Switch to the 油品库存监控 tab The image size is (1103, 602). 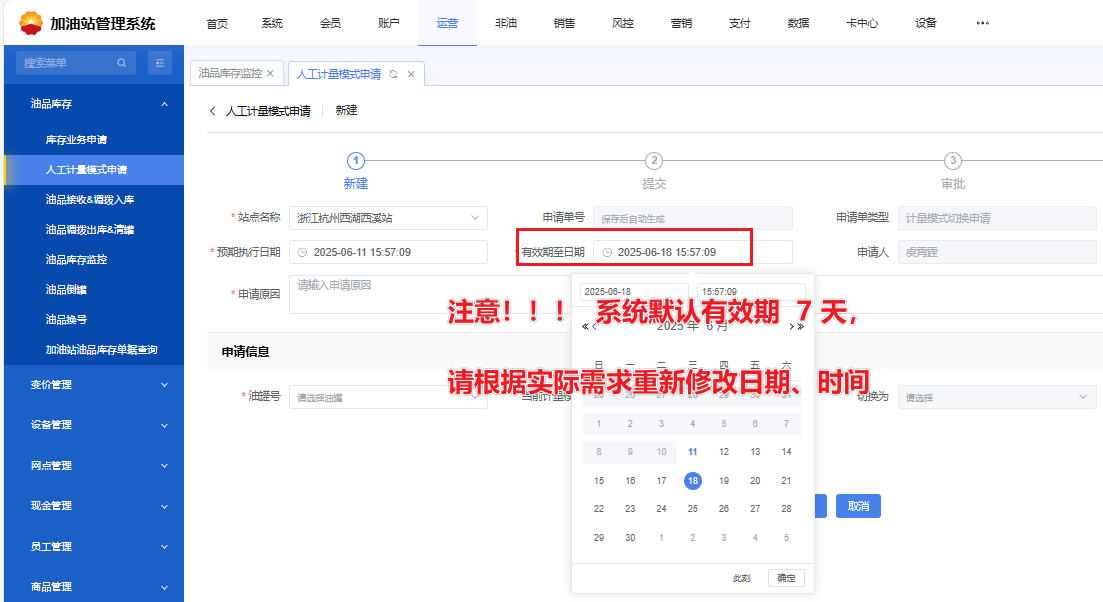229,74
